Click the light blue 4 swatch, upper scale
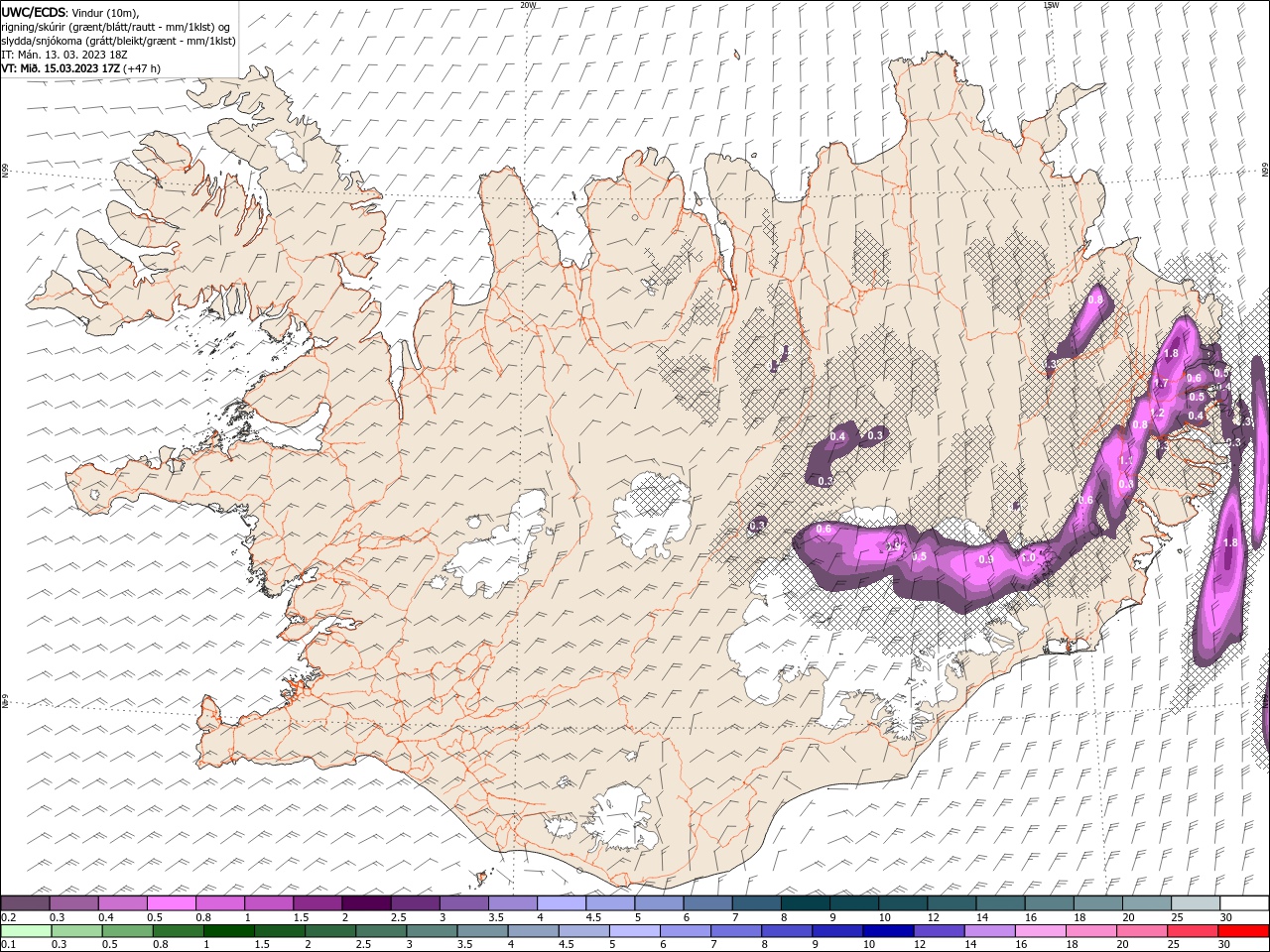The image size is (1270, 952). [x=562, y=903]
